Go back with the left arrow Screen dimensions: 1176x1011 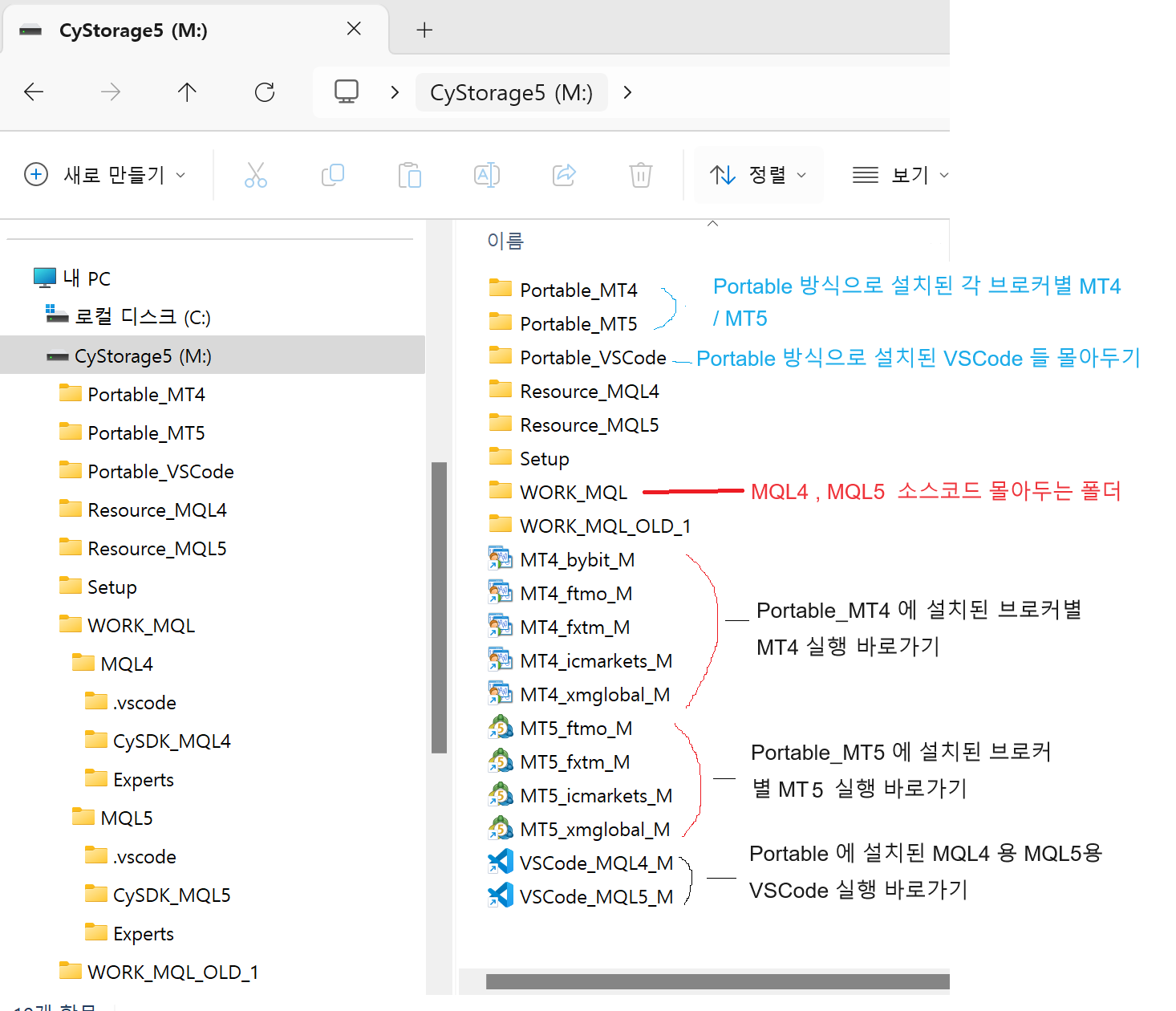click(x=34, y=92)
